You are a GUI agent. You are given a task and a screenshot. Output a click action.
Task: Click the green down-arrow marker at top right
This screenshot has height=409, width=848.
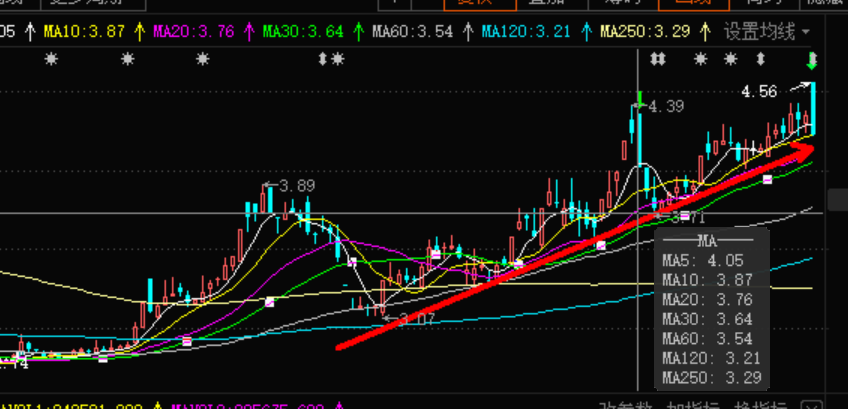(x=812, y=60)
